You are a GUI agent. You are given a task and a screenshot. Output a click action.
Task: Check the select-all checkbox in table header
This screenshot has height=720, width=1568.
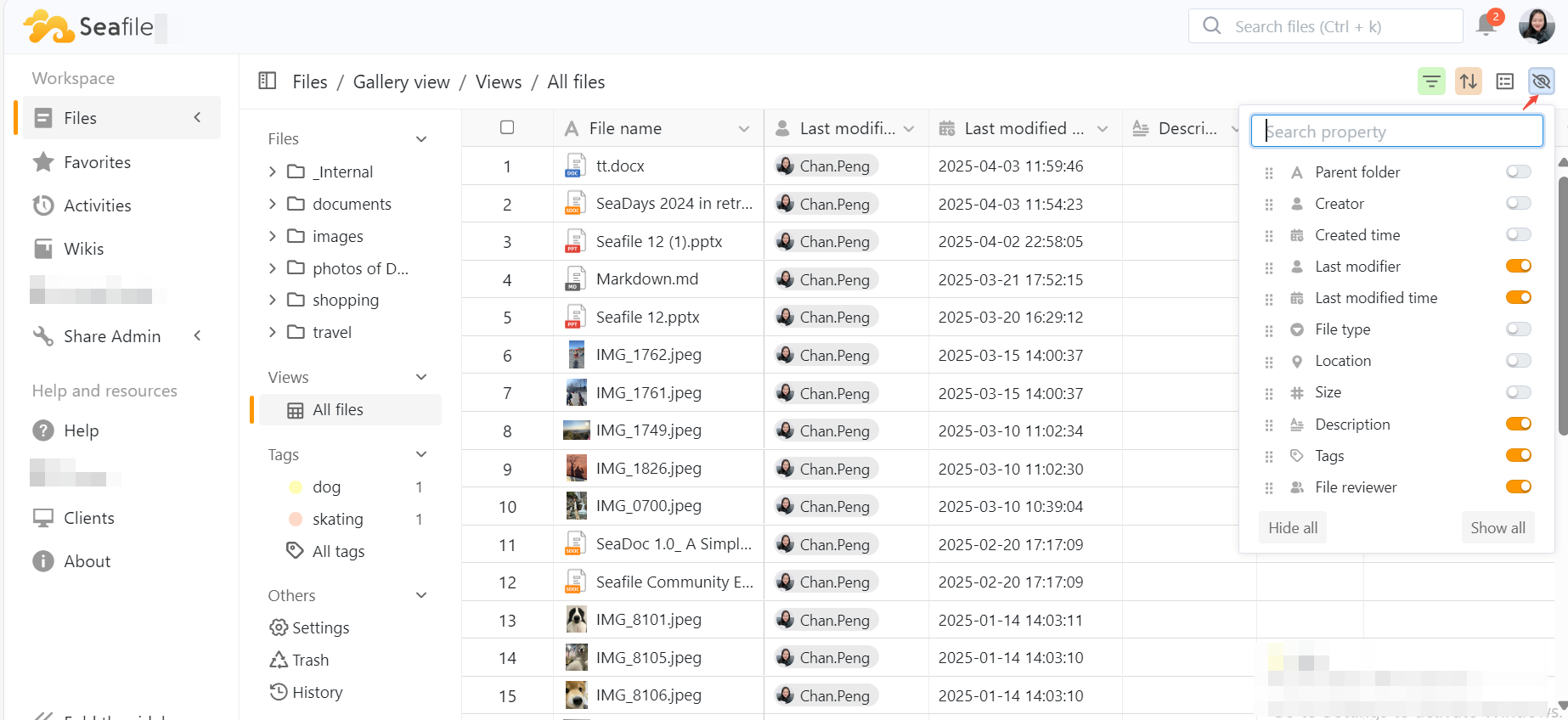coord(507,127)
